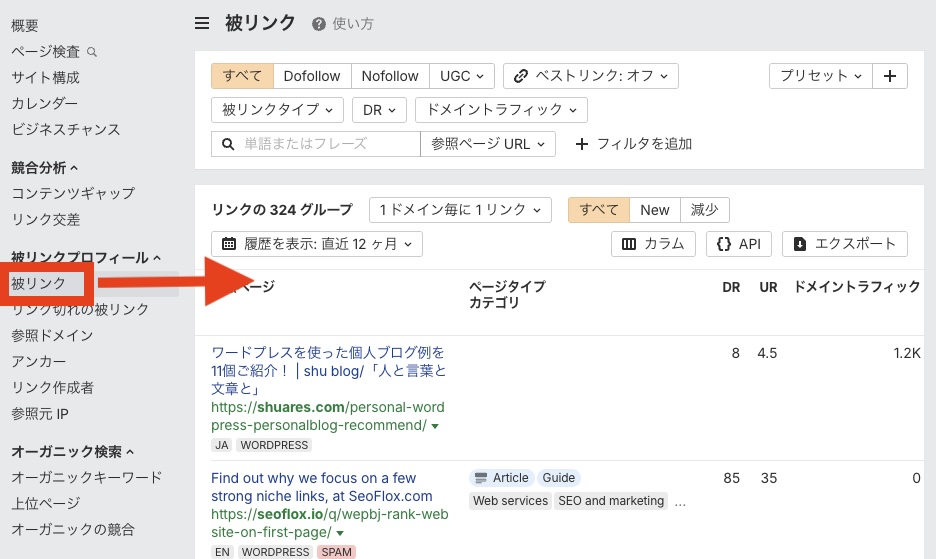This screenshot has height=559, width=936.
Task: Click the magnifier icon in the phrase search box
Action: click(227, 144)
